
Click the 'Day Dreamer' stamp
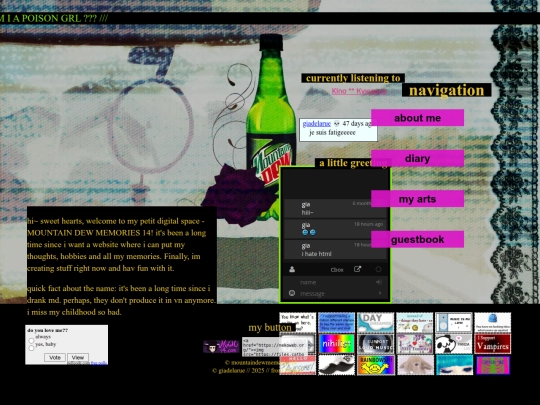[x=375, y=322]
